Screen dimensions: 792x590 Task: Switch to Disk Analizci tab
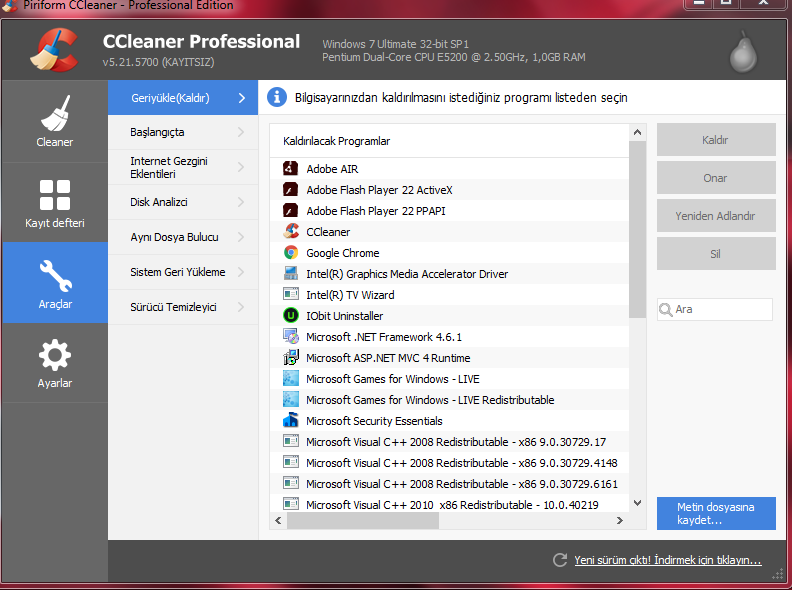click(x=183, y=202)
